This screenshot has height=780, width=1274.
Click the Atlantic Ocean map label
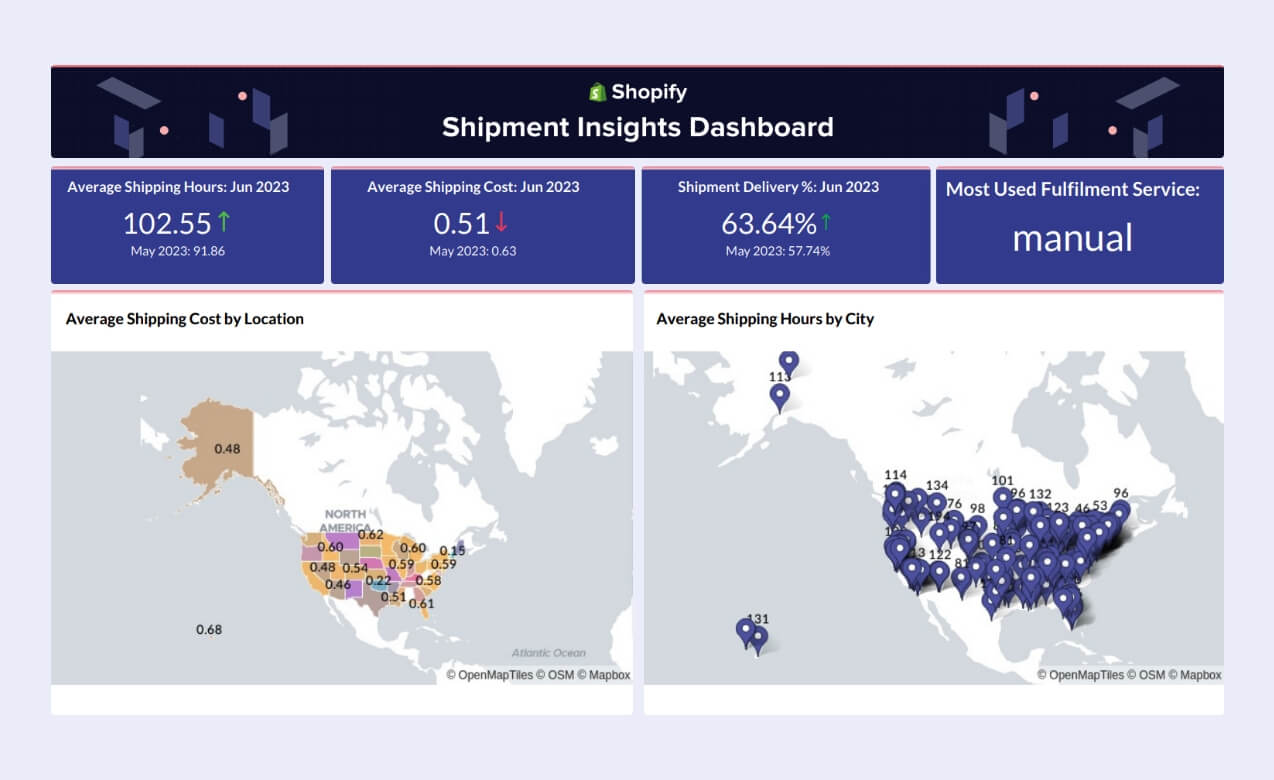(549, 653)
